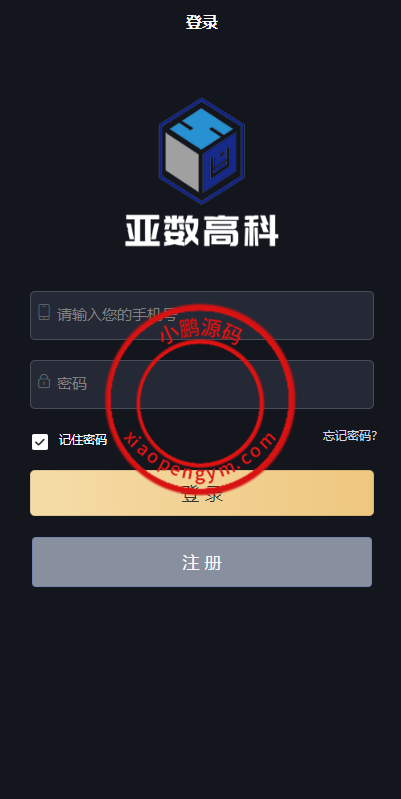Toggle the 记住密码 checkbox
Viewport: 401px width, 799px height.
click(40, 442)
